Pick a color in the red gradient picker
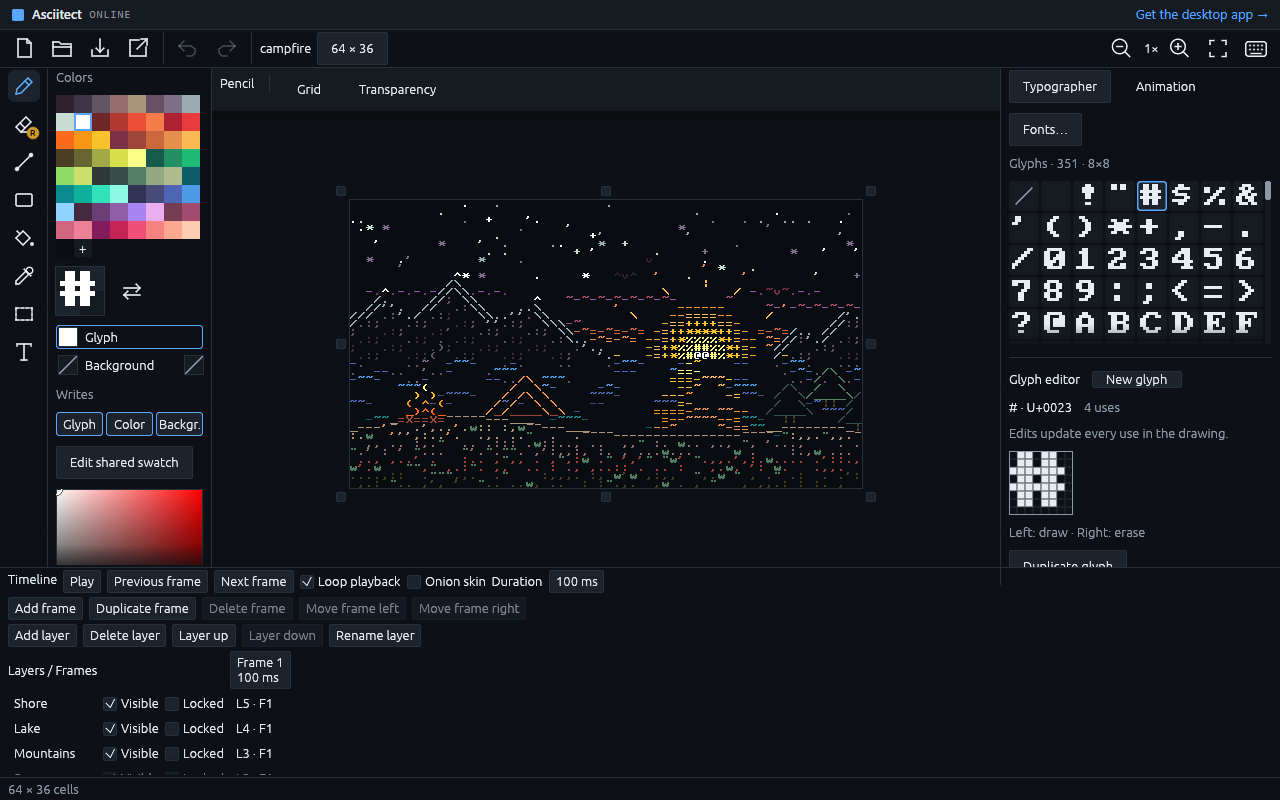The width and height of the screenshot is (1280, 800). [129, 526]
